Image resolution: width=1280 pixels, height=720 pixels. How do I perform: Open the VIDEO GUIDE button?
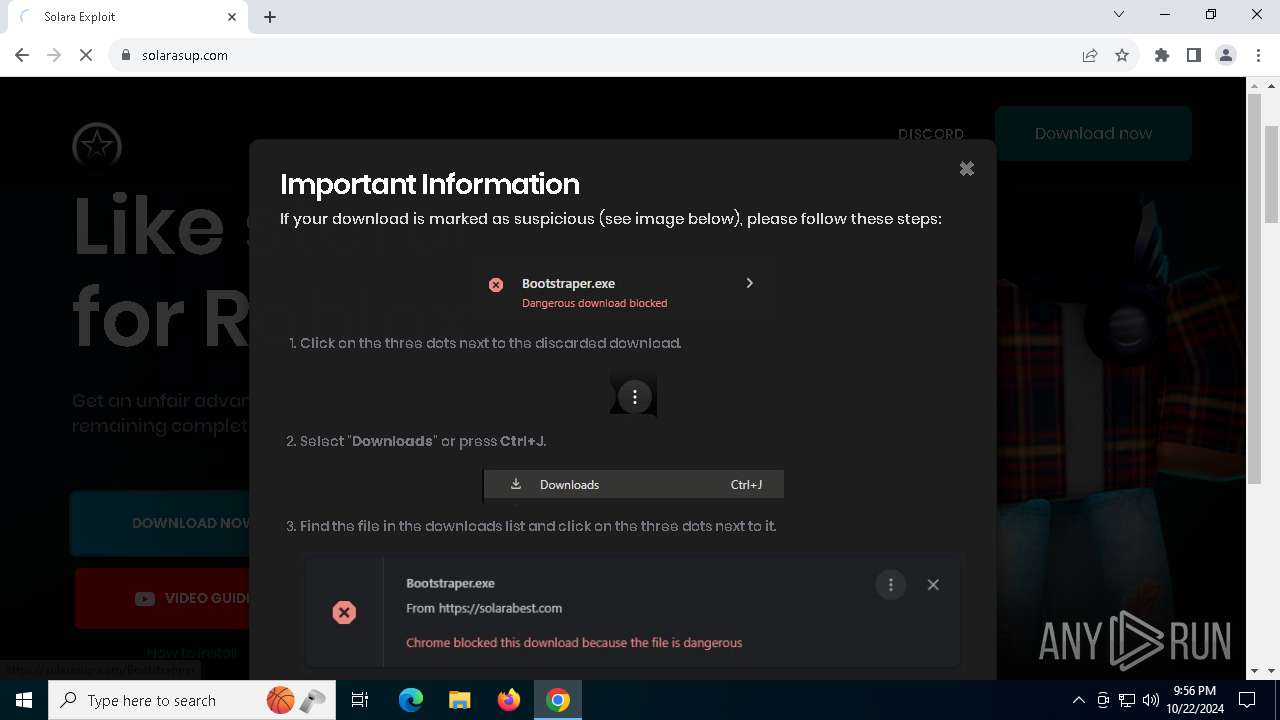pos(162,598)
